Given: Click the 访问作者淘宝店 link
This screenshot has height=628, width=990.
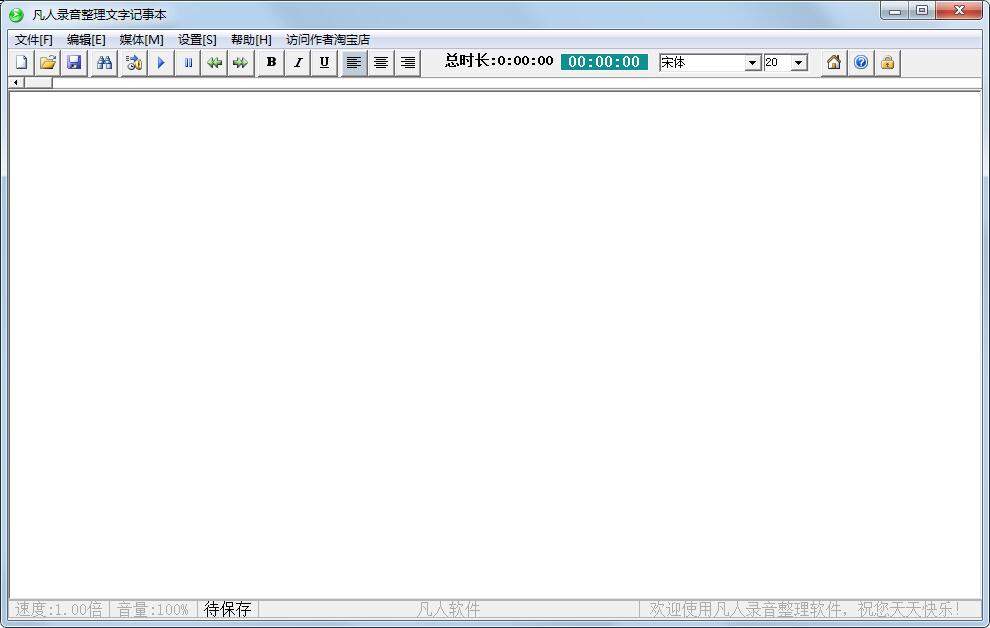Looking at the screenshot, I should (328, 40).
